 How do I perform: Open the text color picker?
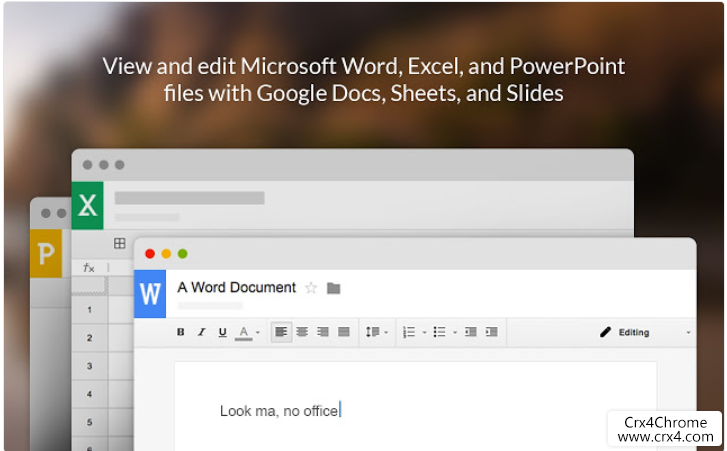coord(244,332)
